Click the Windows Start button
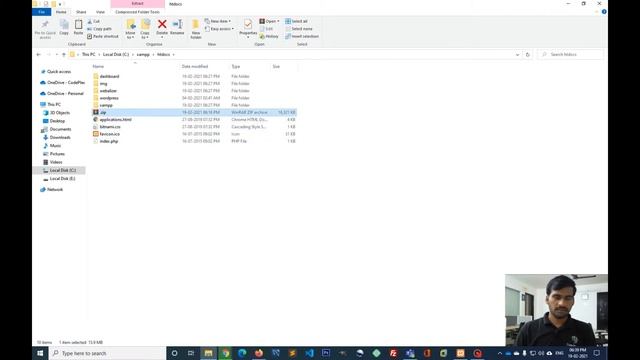 [x=40, y=353]
